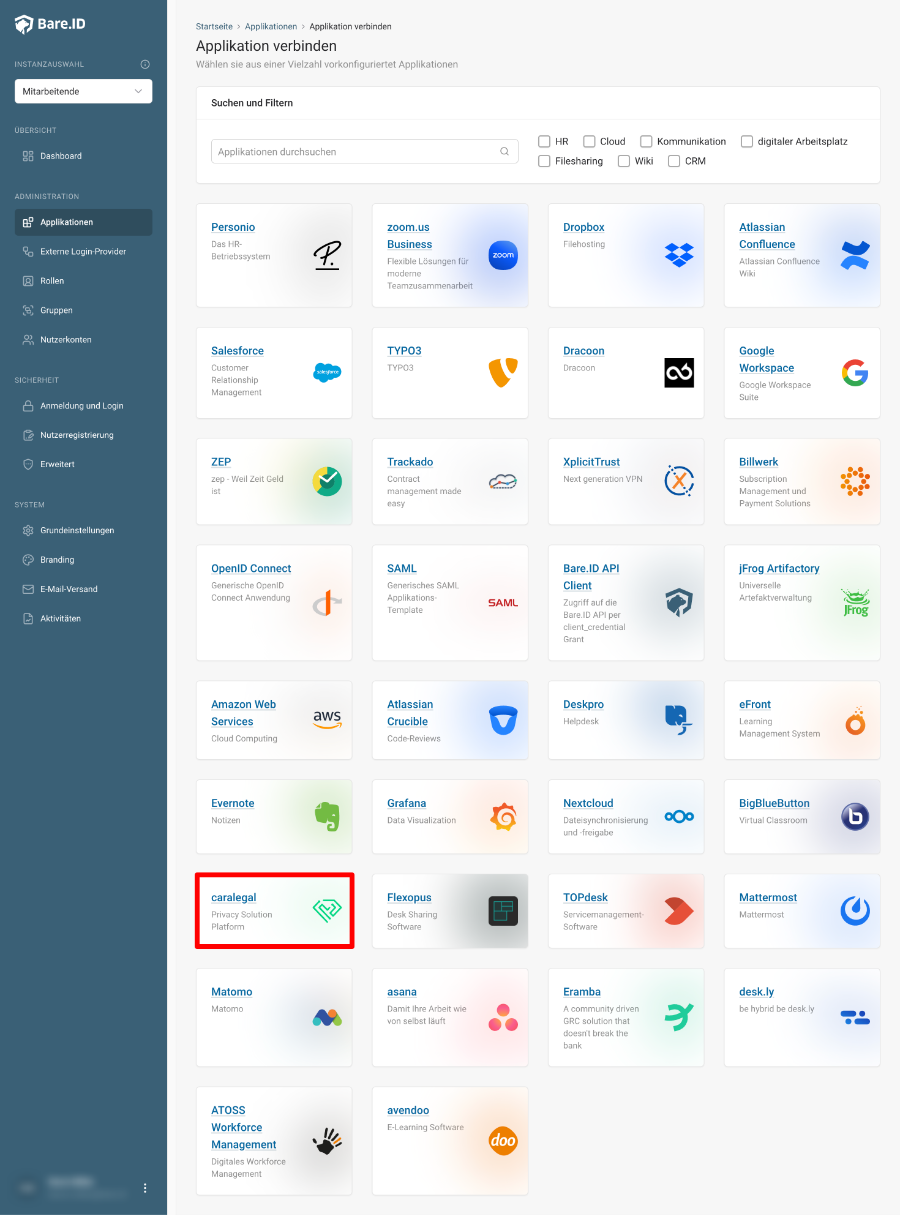The image size is (900, 1215).
Task: Toggle the Wiki filter checkbox
Action: (x=624, y=161)
